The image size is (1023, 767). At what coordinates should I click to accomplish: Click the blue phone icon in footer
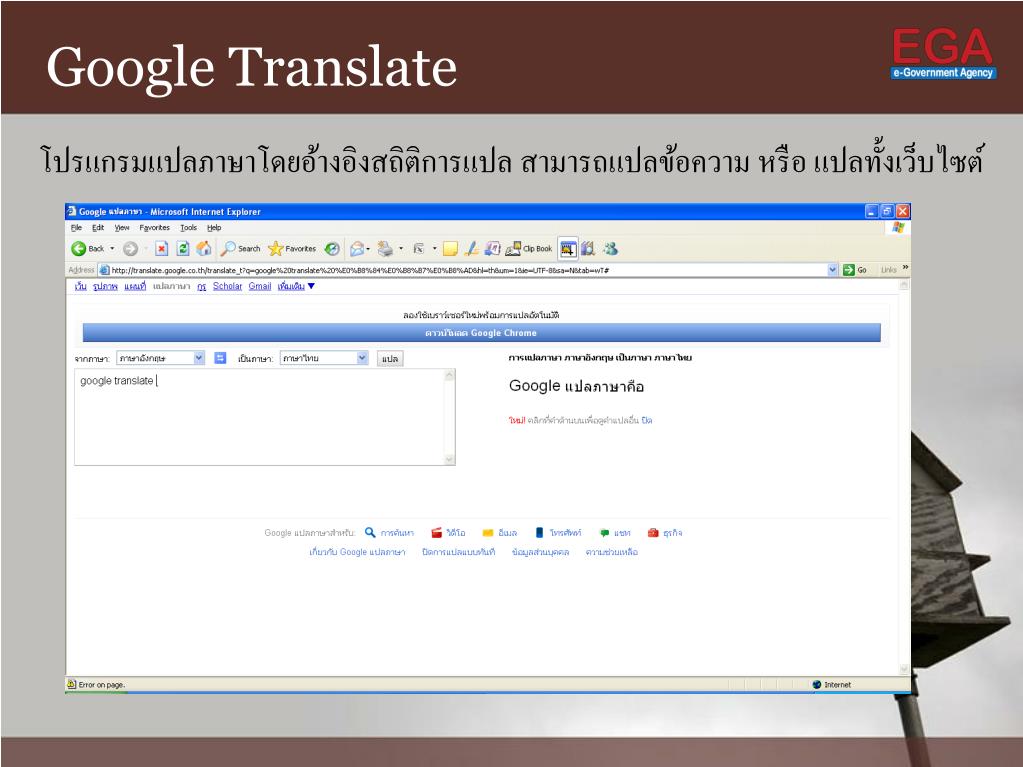click(539, 532)
